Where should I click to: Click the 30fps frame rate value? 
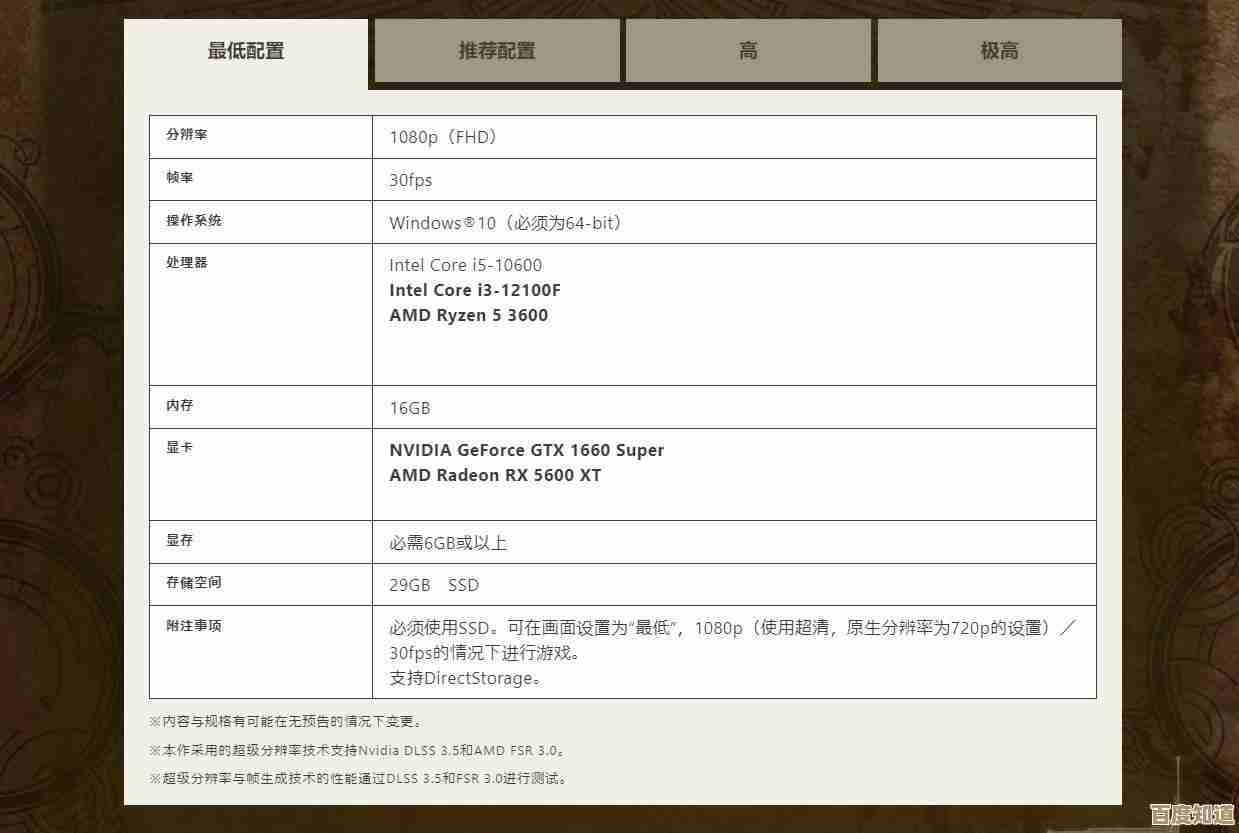coord(411,181)
